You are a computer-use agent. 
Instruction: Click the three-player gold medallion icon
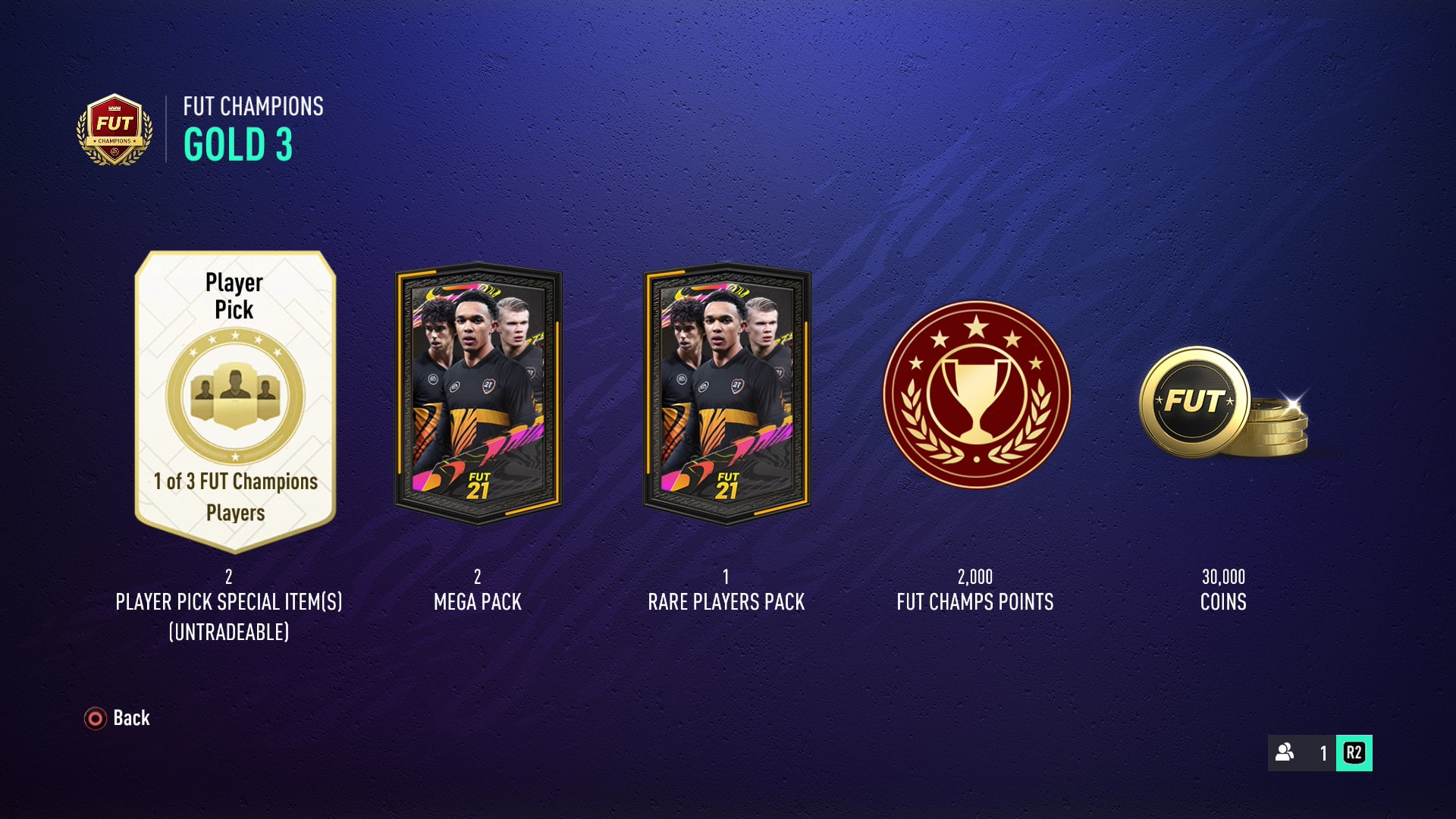click(235, 396)
